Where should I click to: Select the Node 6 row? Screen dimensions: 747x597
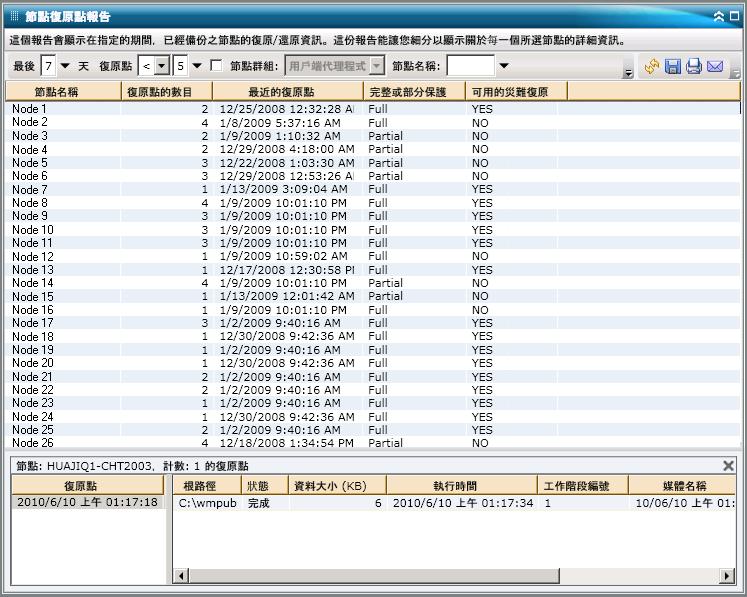pyautogui.click(x=373, y=176)
